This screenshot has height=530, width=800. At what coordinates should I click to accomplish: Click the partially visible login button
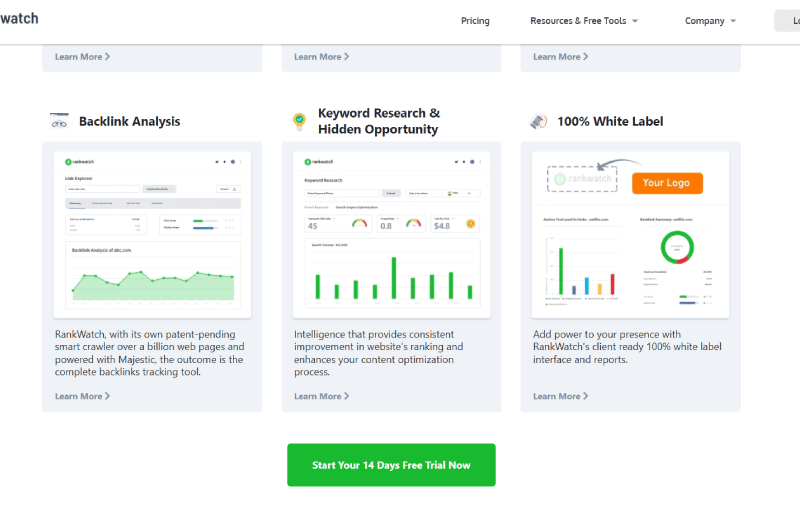[x=787, y=21]
